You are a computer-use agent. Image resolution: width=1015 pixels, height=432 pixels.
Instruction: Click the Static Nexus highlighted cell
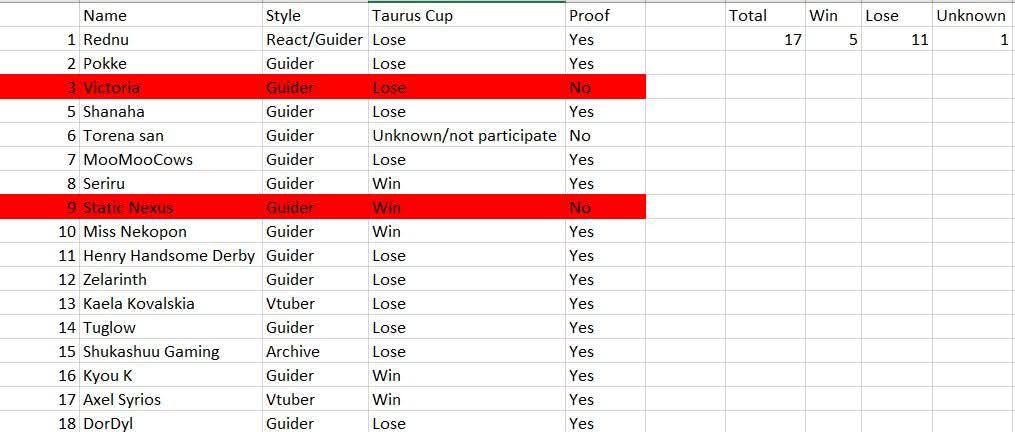(172, 207)
